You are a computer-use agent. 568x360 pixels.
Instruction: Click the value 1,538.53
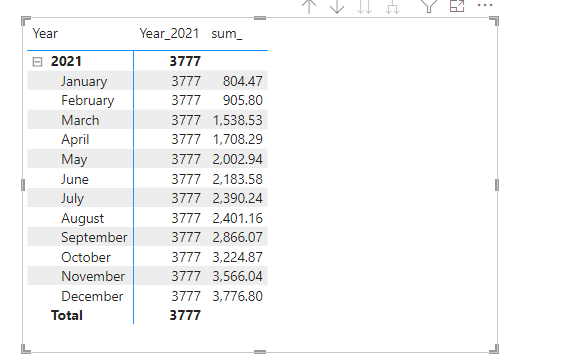pyautogui.click(x=237, y=121)
